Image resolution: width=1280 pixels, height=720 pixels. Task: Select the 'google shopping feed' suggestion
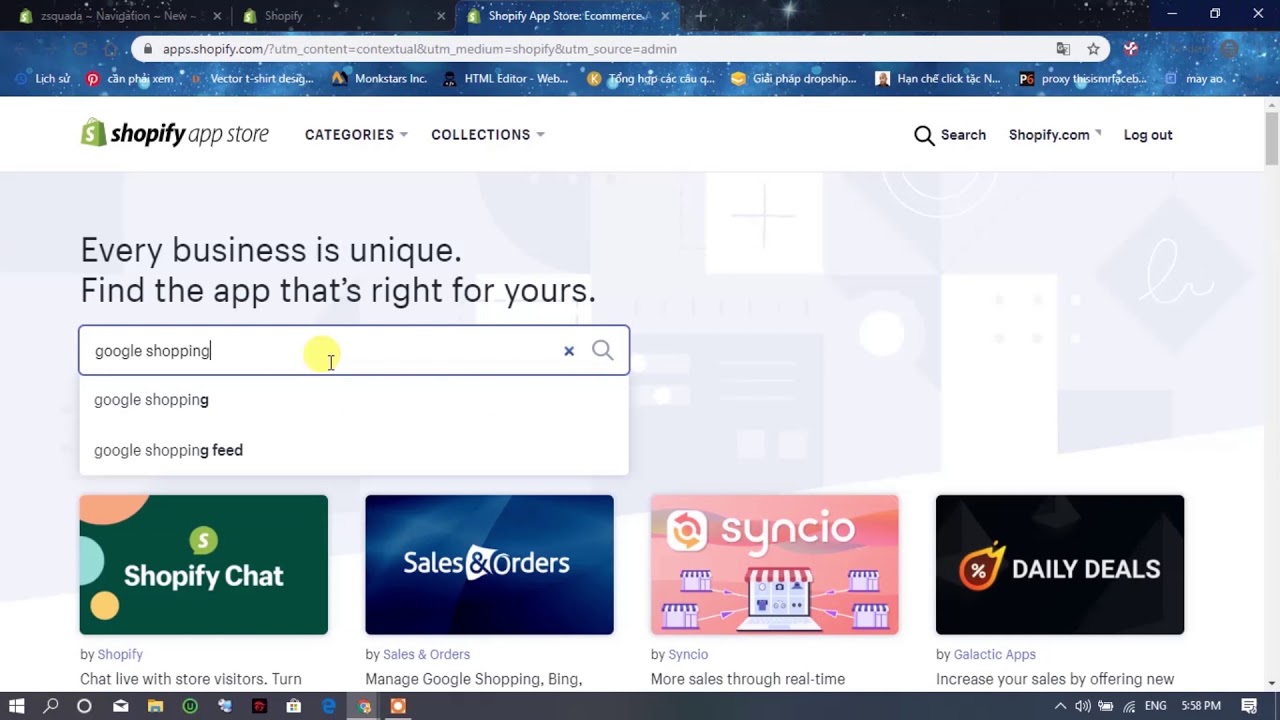tap(354, 450)
